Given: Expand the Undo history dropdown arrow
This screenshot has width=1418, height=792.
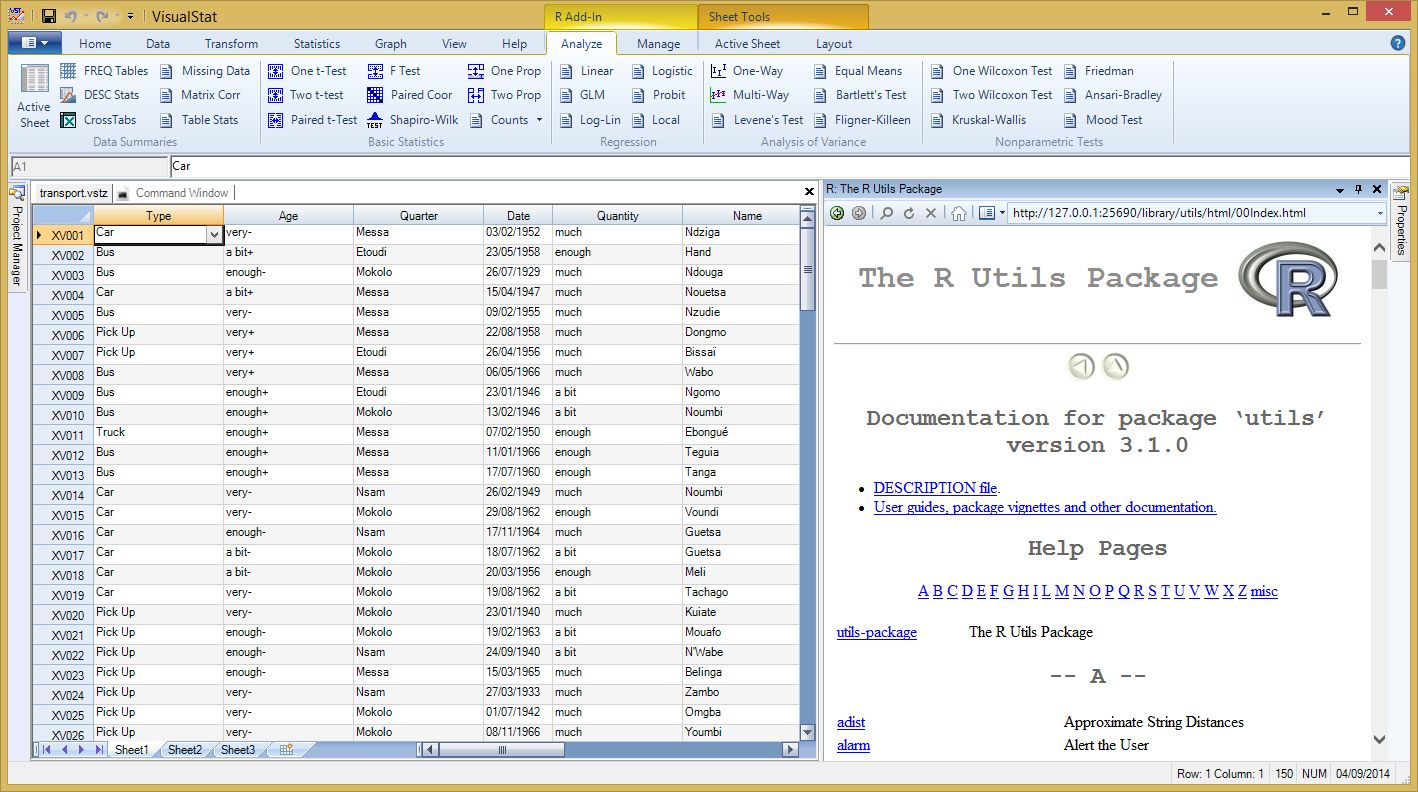Looking at the screenshot, I should click(86, 16).
